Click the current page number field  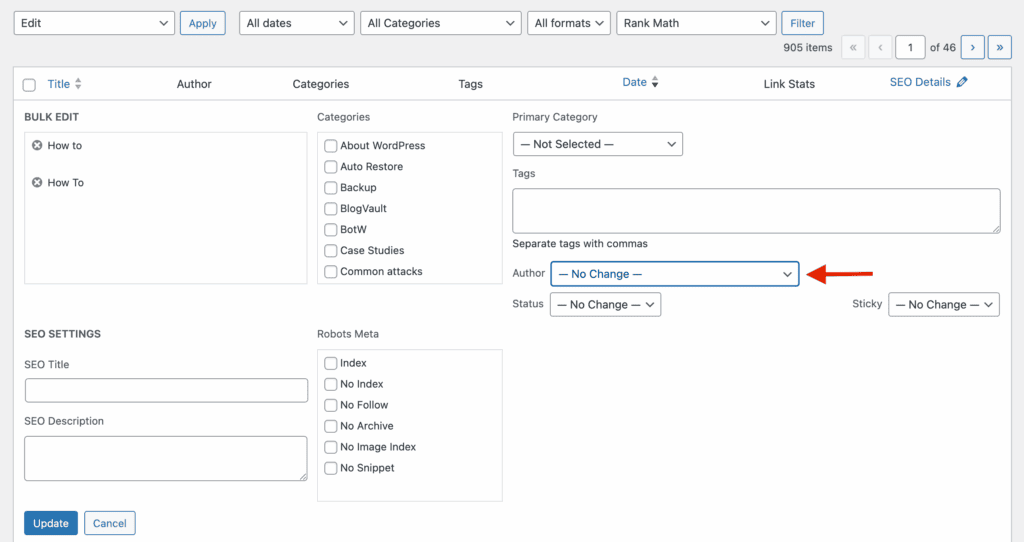(x=910, y=47)
